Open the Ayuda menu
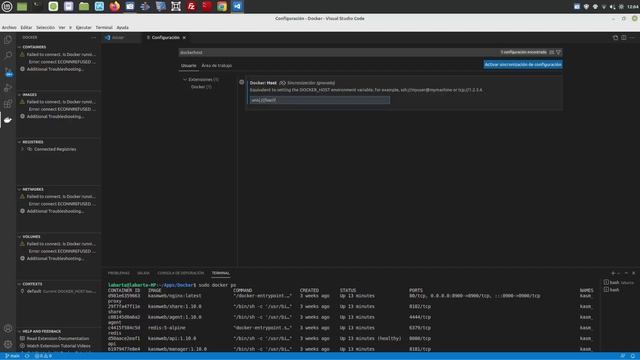 [x=122, y=27]
